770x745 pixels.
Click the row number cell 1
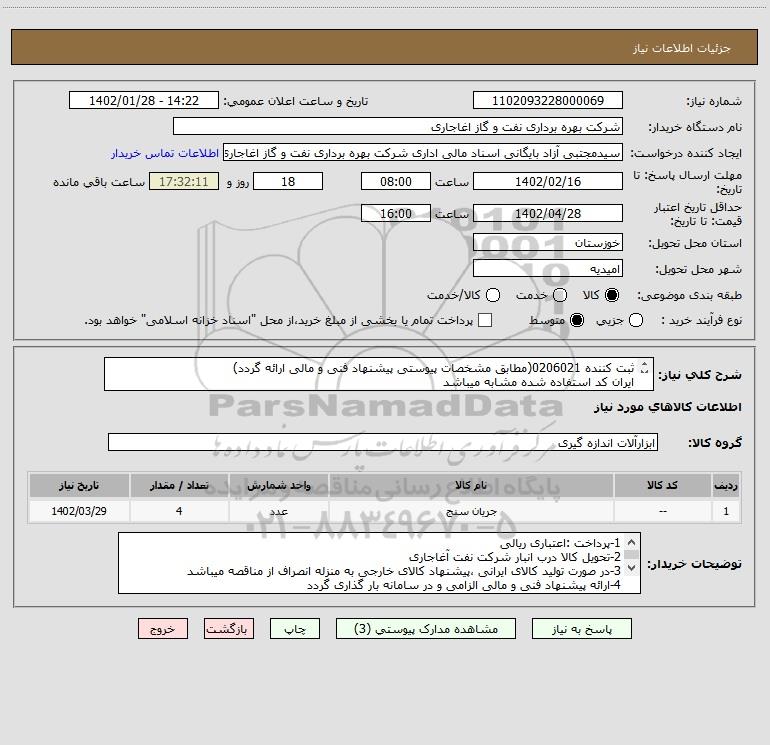coord(726,511)
